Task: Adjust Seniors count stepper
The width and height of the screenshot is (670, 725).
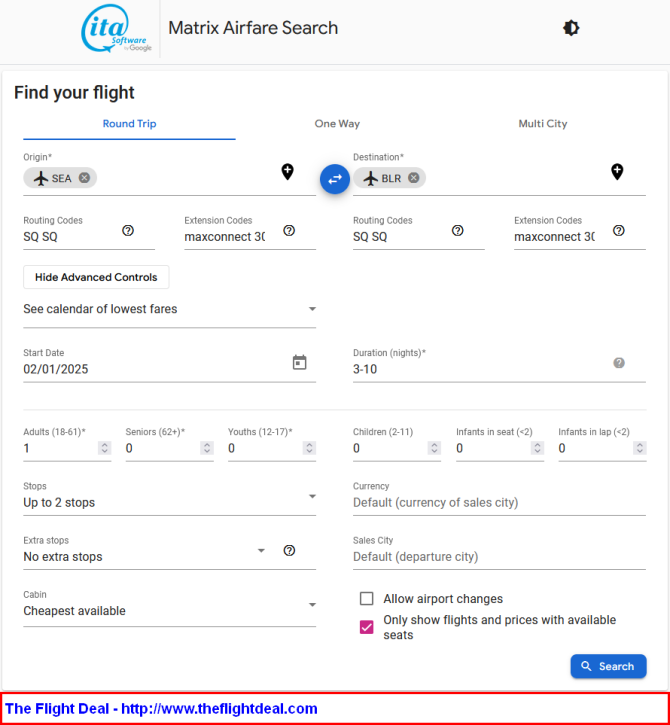Action: (207, 448)
